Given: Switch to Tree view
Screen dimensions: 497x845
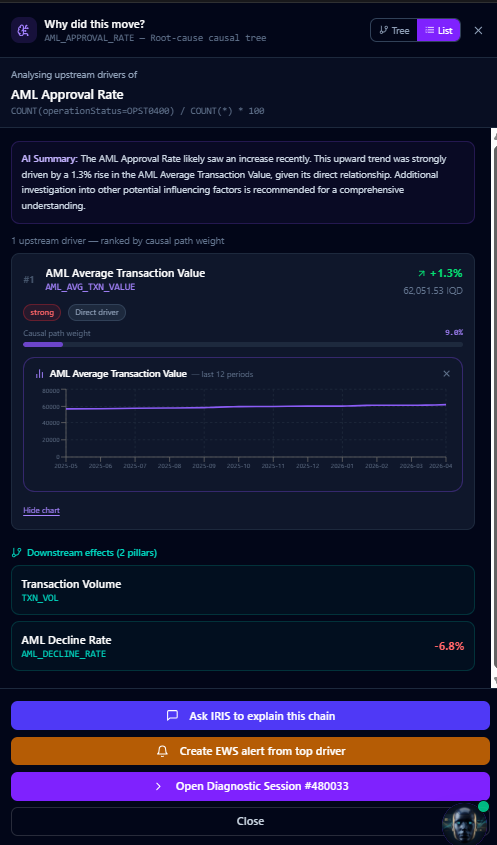Looking at the screenshot, I should [394, 31].
